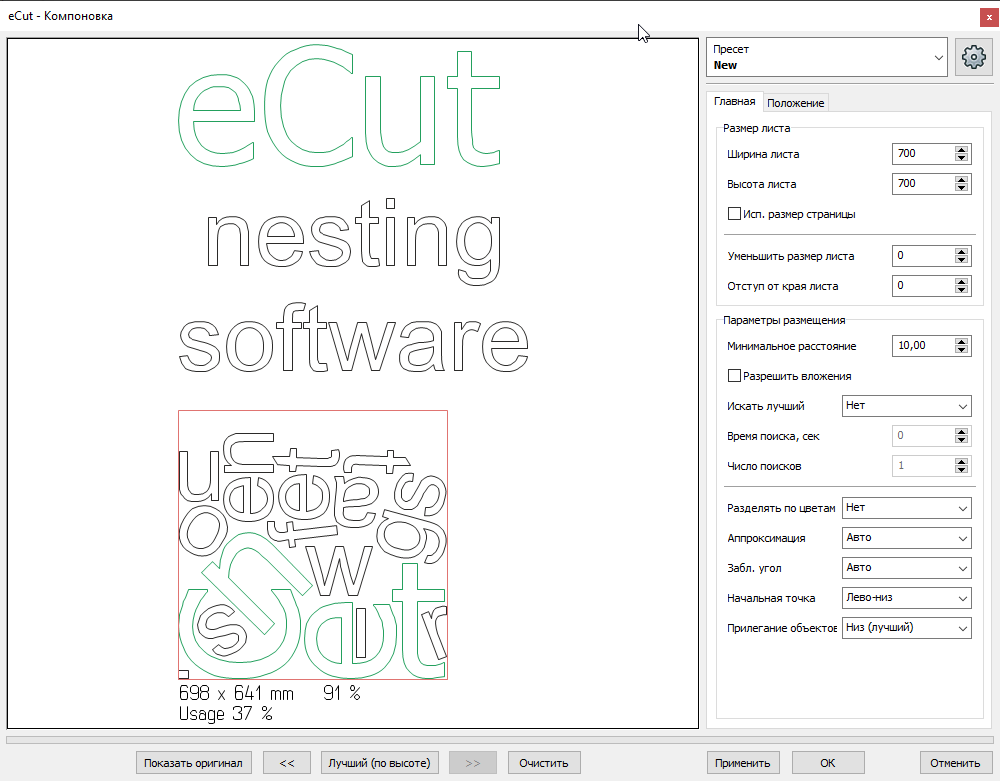Open the Прилегание объектов dropdown
The height and width of the screenshot is (781, 1000).
906,627
